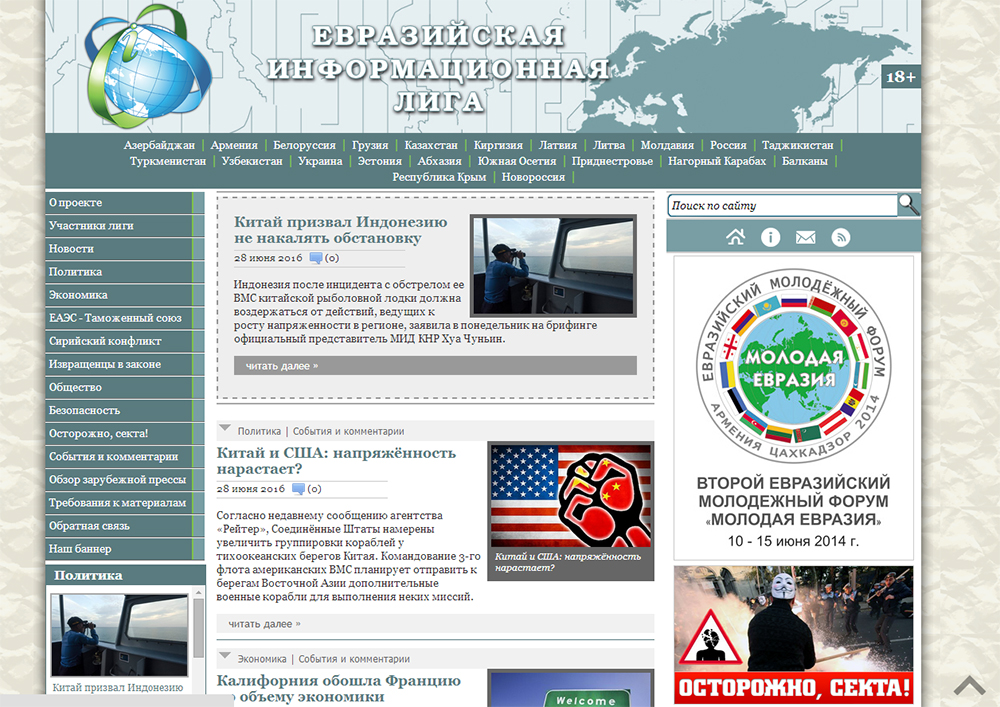Image resolution: width=1000 pixels, height=707 pixels.
Task: Click Осторожно, секта! banner image
Action: point(793,634)
